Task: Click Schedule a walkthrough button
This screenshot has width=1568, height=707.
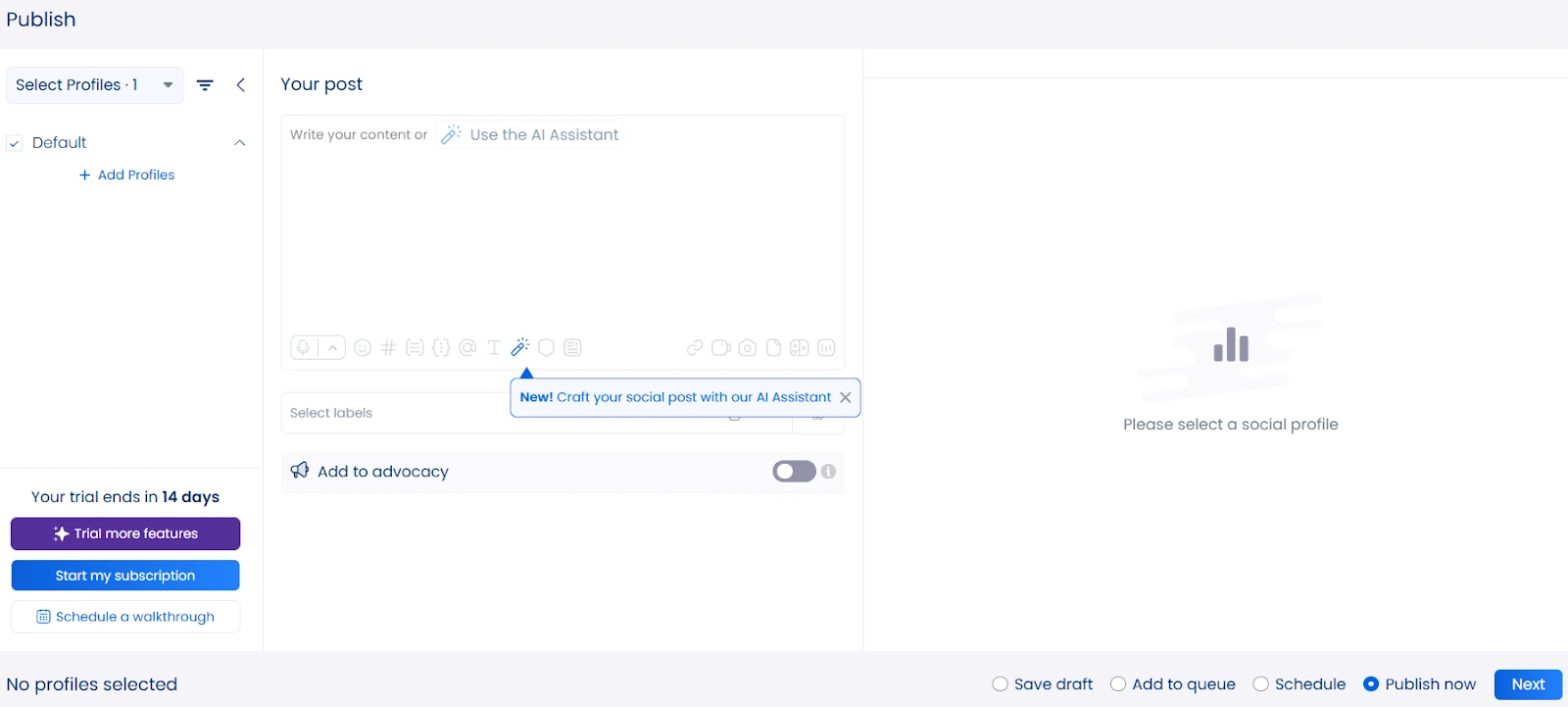Action: [125, 617]
